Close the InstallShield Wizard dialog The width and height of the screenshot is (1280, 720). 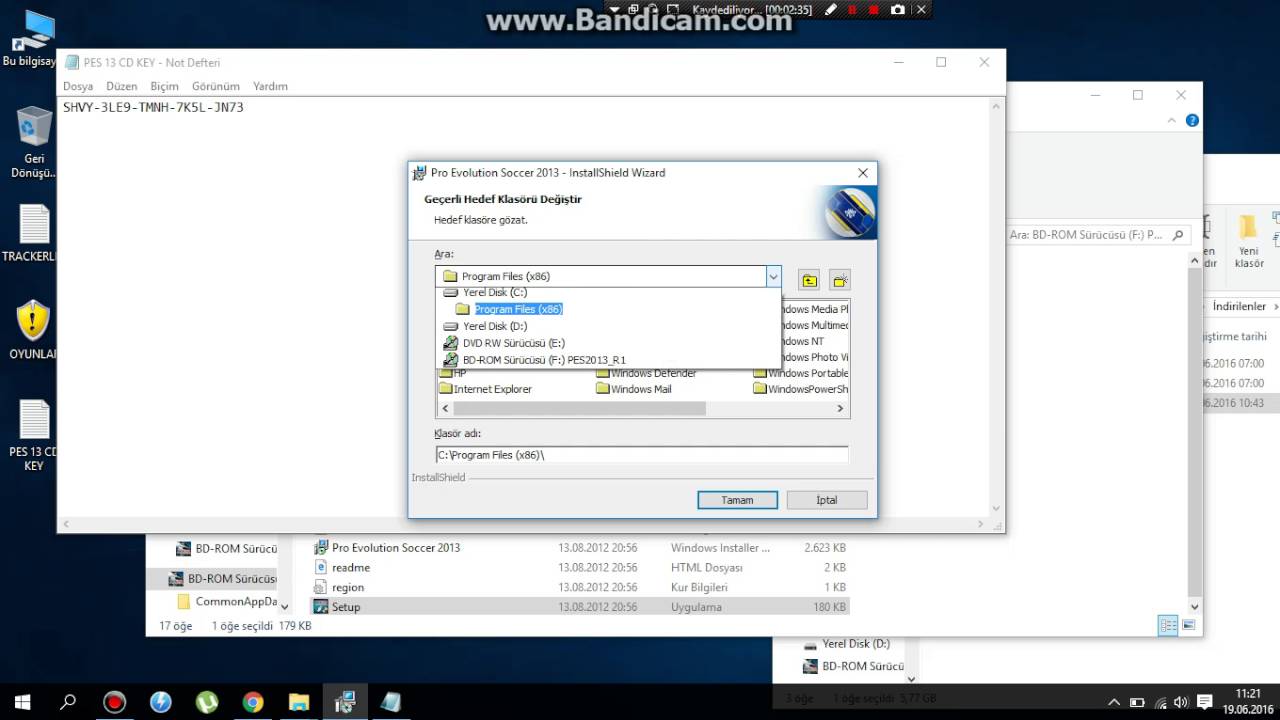pos(863,173)
